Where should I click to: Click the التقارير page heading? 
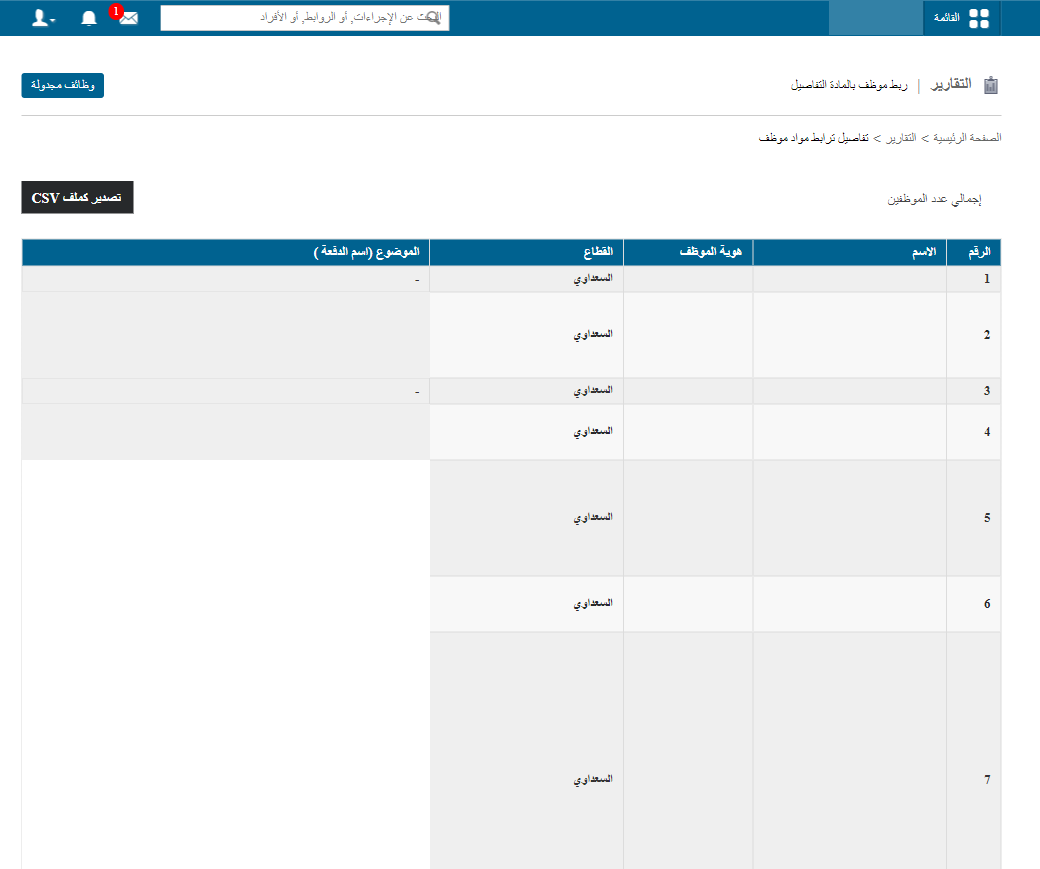coord(951,84)
